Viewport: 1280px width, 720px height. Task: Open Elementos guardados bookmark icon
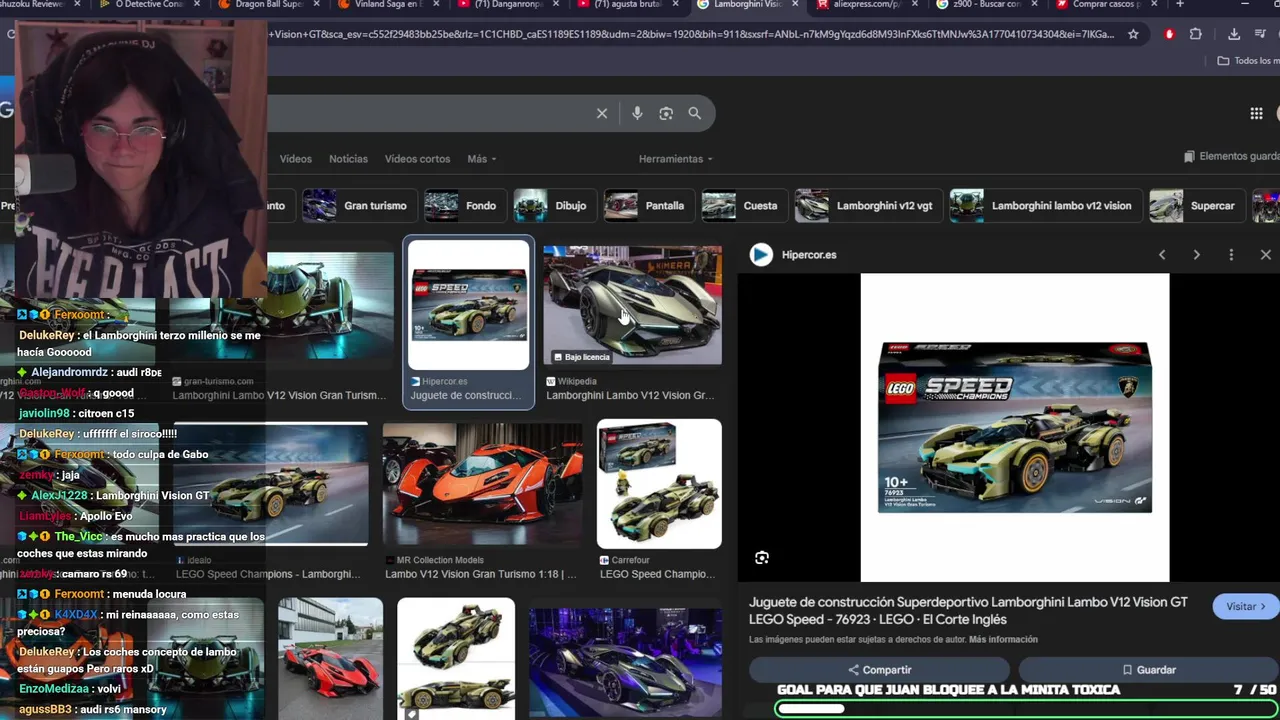(x=1189, y=157)
